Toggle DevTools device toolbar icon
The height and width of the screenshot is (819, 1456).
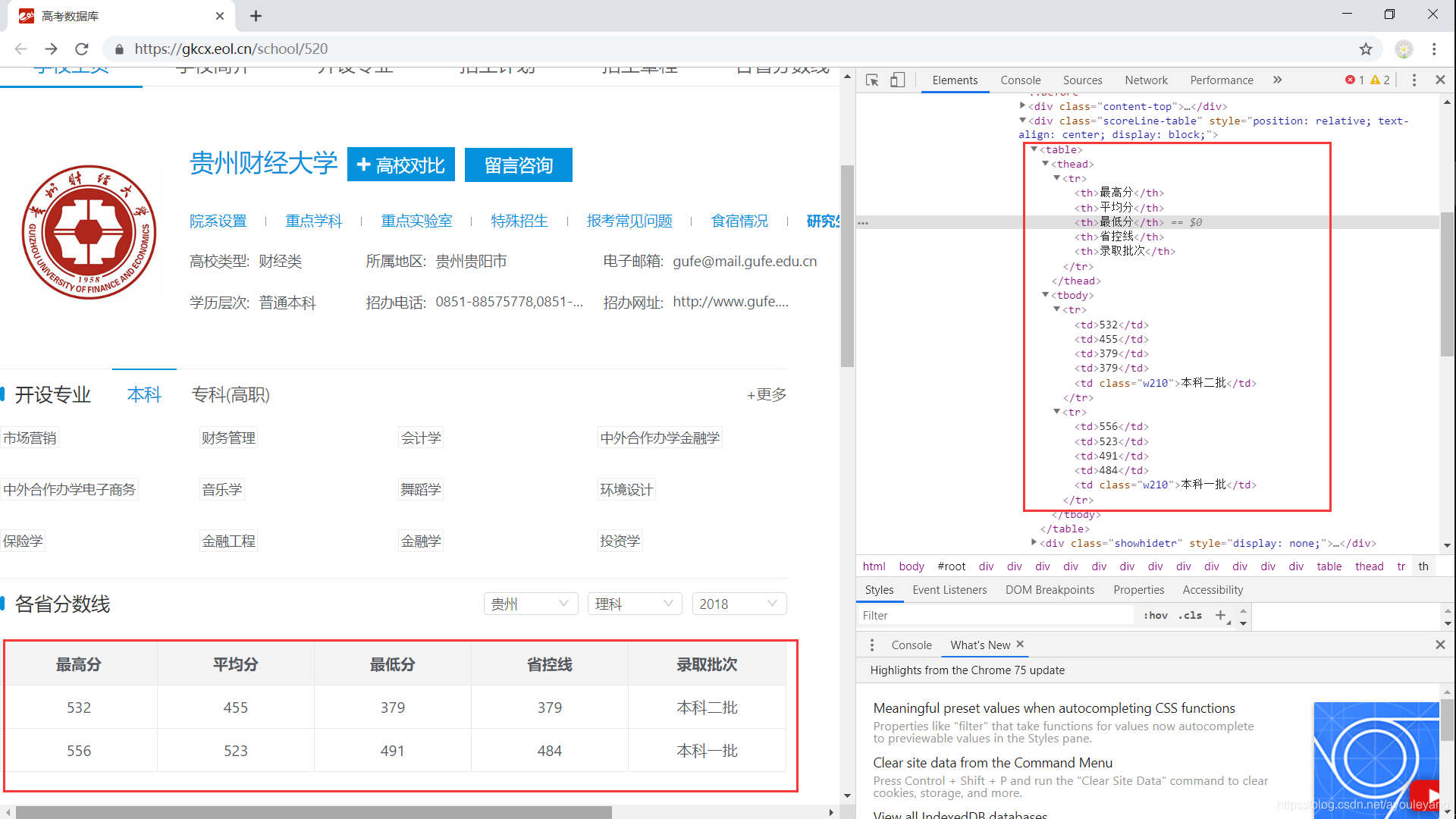(x=897, y=80)
